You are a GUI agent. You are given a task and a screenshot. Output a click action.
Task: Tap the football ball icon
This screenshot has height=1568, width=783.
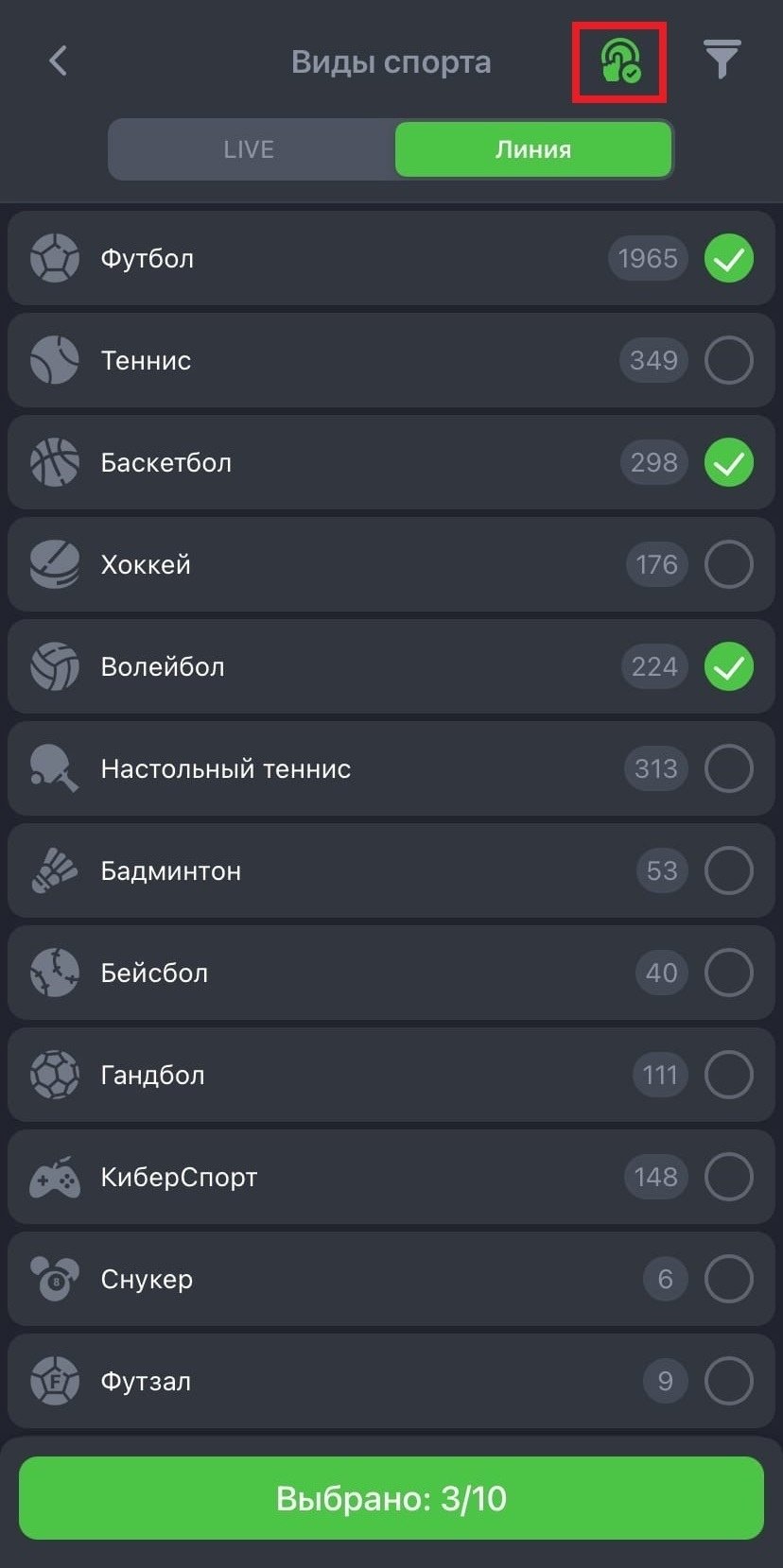[x=55, y=258]
